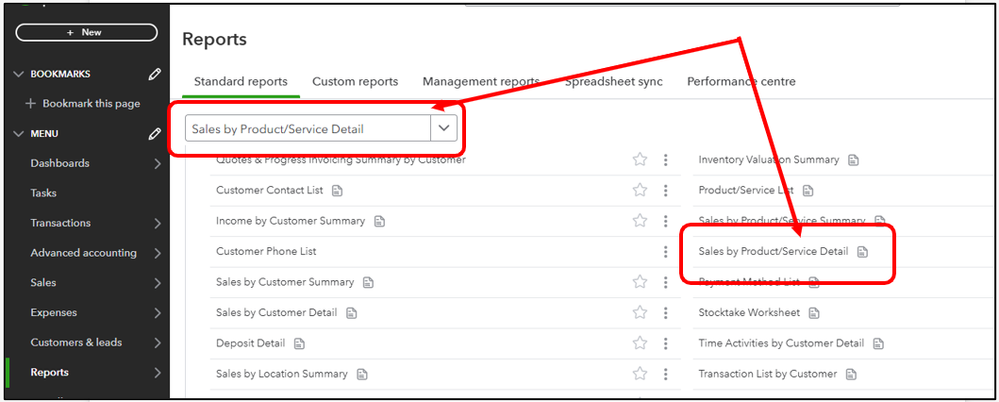Select the Standard reports tab
Image resolution: width=999 pixels, height=402 pixels.
tap(241, 82)
